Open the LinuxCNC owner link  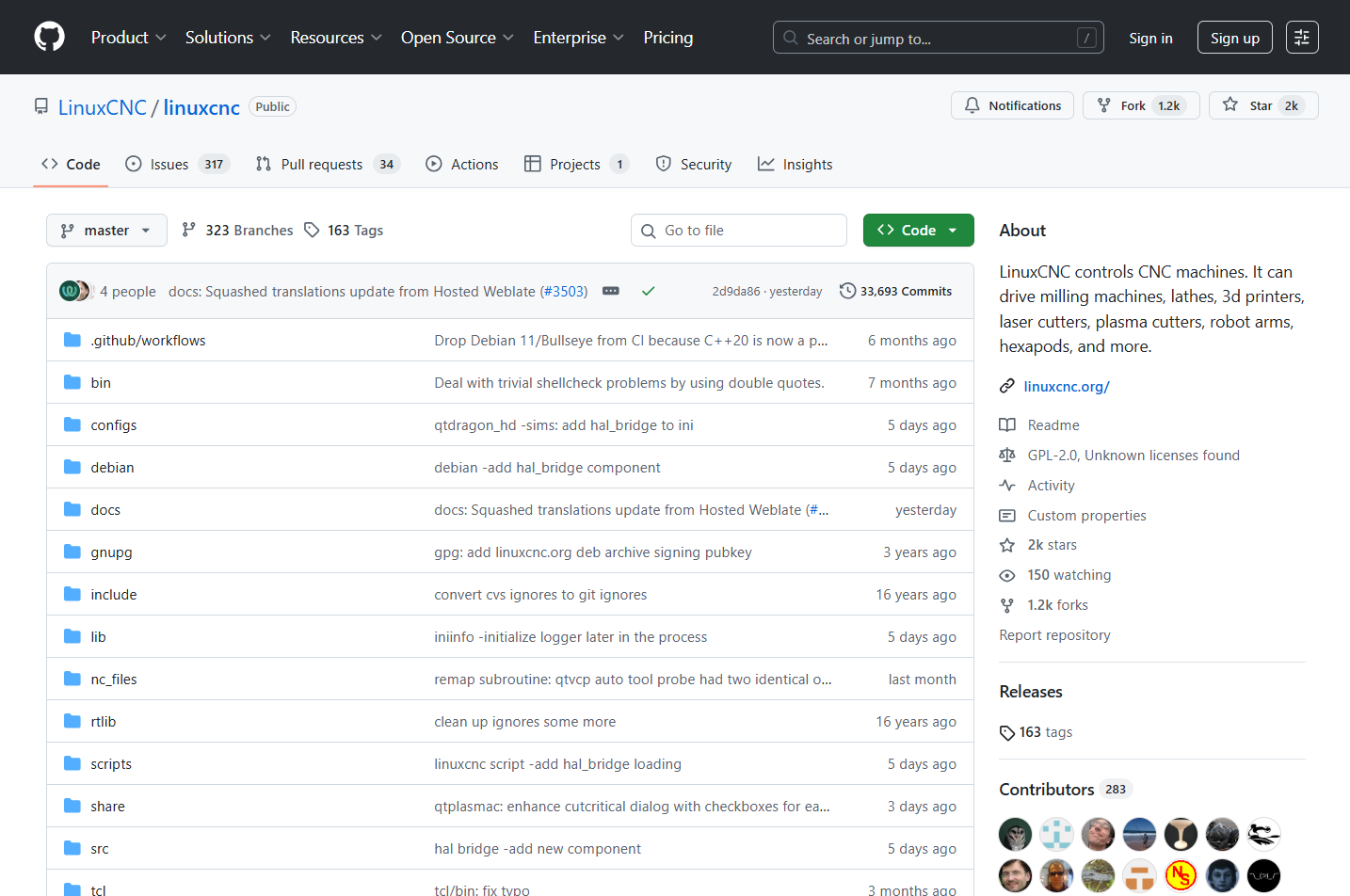103,107
